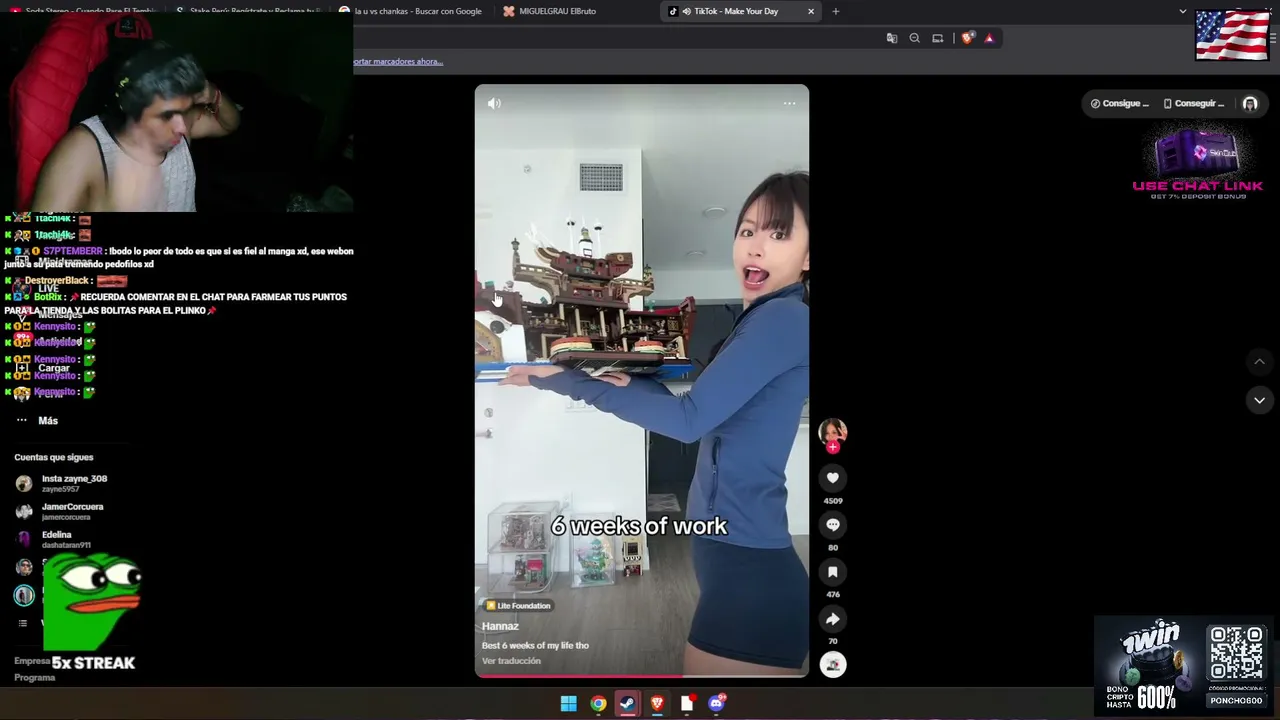The width and height of the screenshot is (1280, 720).
Task: Open the Cargar sidebar item
Action: tap(54, 368)
